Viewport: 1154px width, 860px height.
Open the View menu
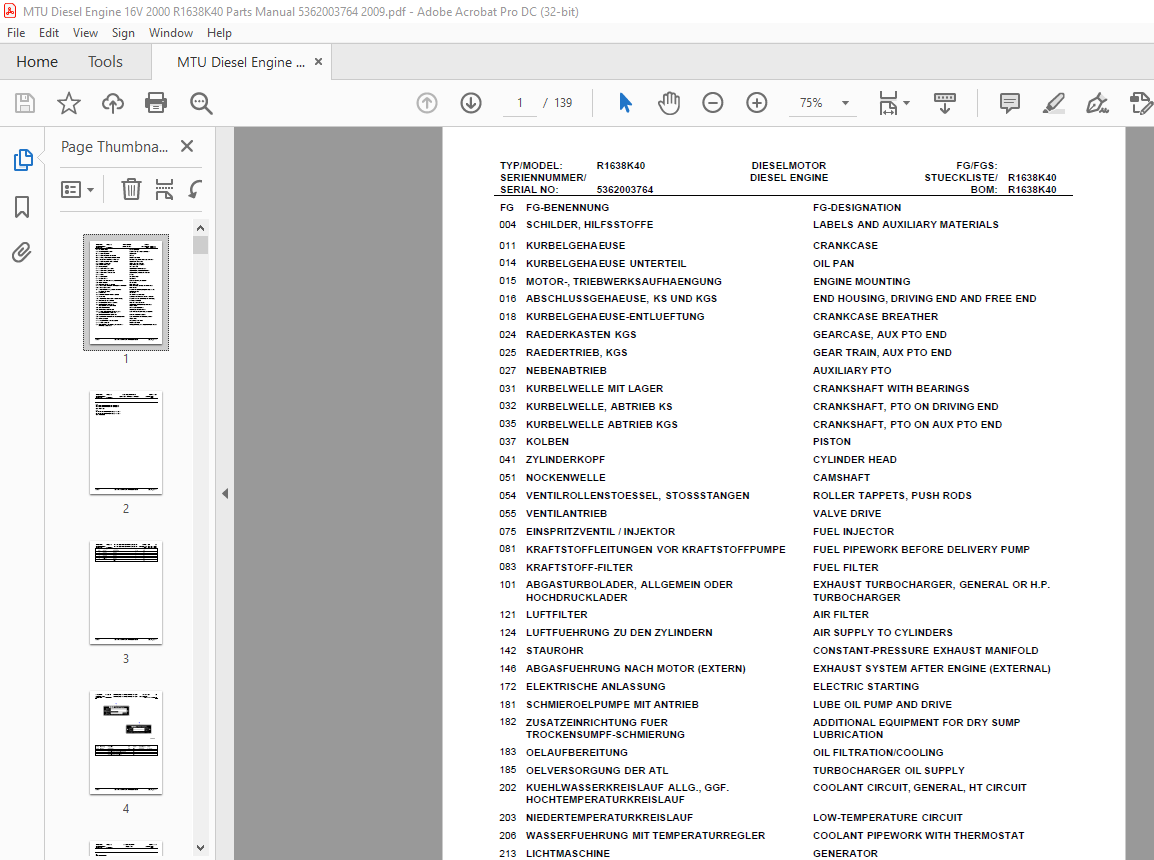pos(85,32)
